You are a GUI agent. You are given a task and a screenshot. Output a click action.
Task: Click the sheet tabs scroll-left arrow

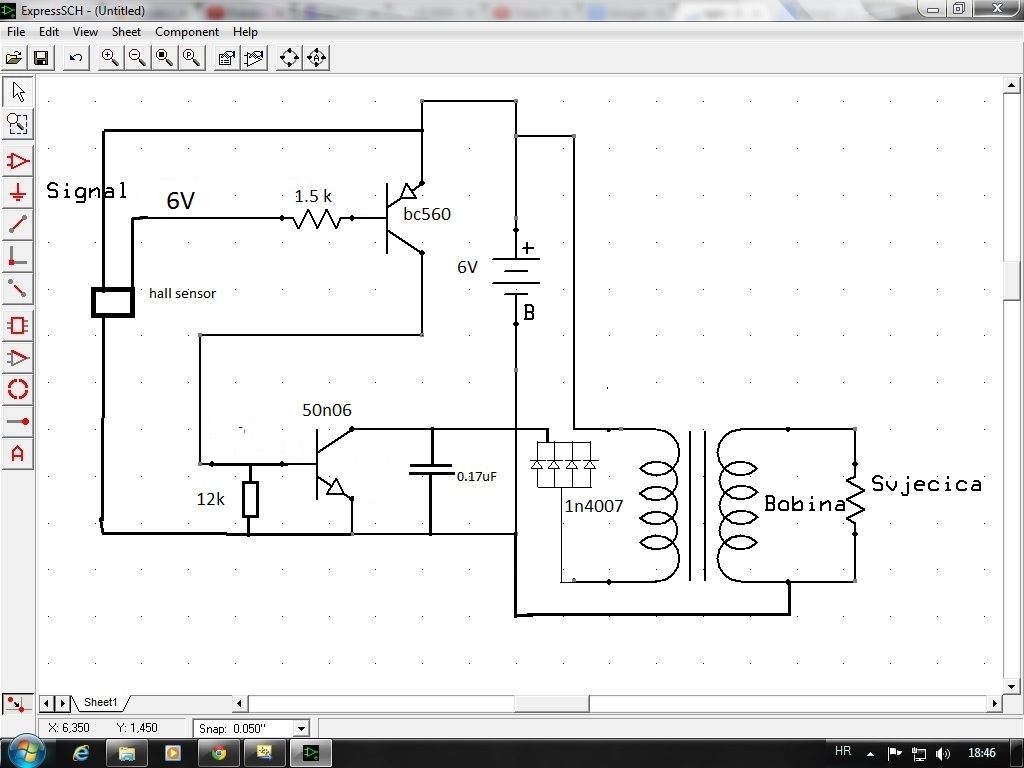pos(46,703)
